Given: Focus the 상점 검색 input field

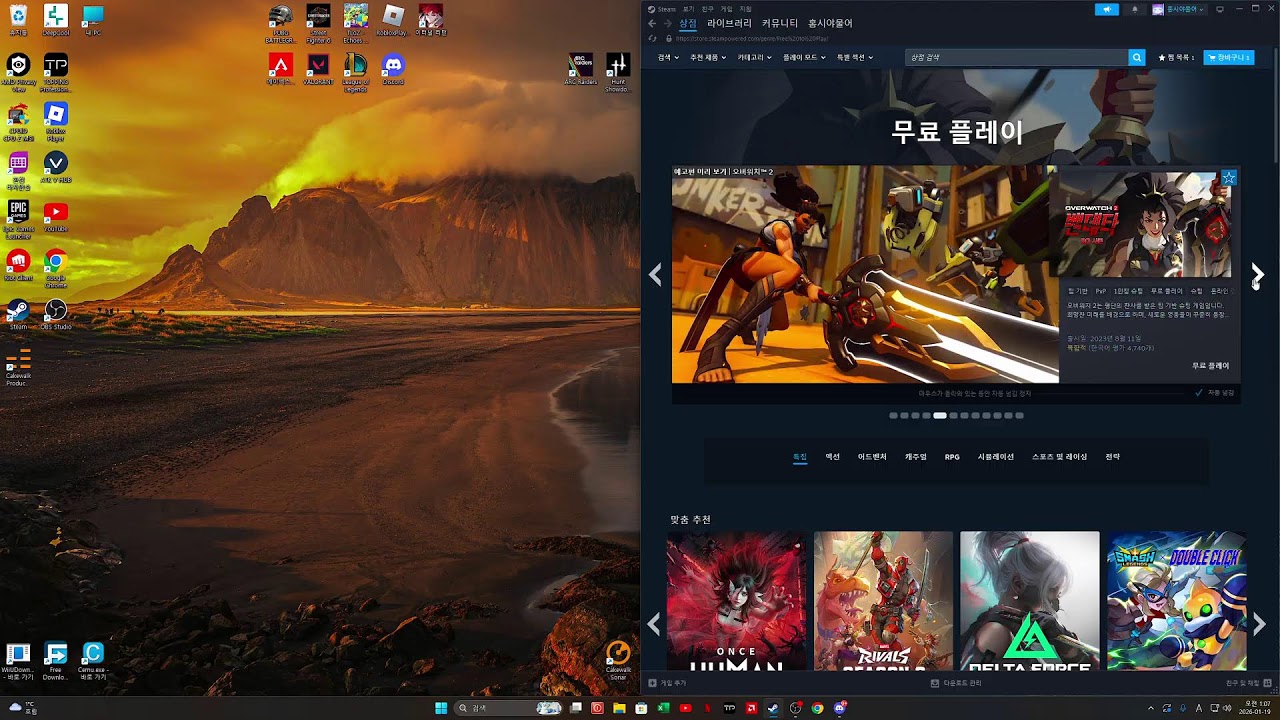Looking at the screenshot, I should [1016, 58].
